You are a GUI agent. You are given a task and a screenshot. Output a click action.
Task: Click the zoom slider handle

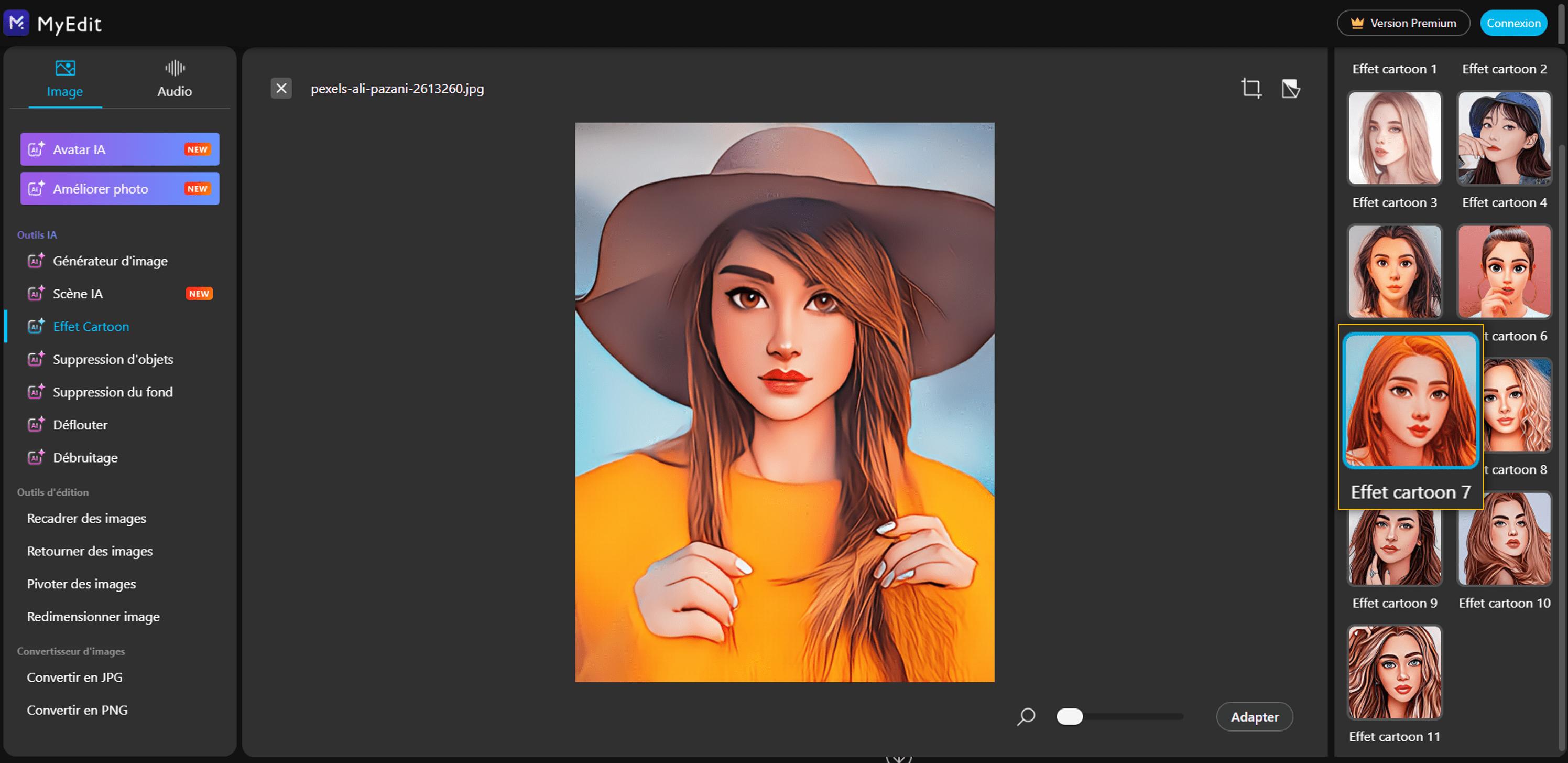coord(1070,717)
